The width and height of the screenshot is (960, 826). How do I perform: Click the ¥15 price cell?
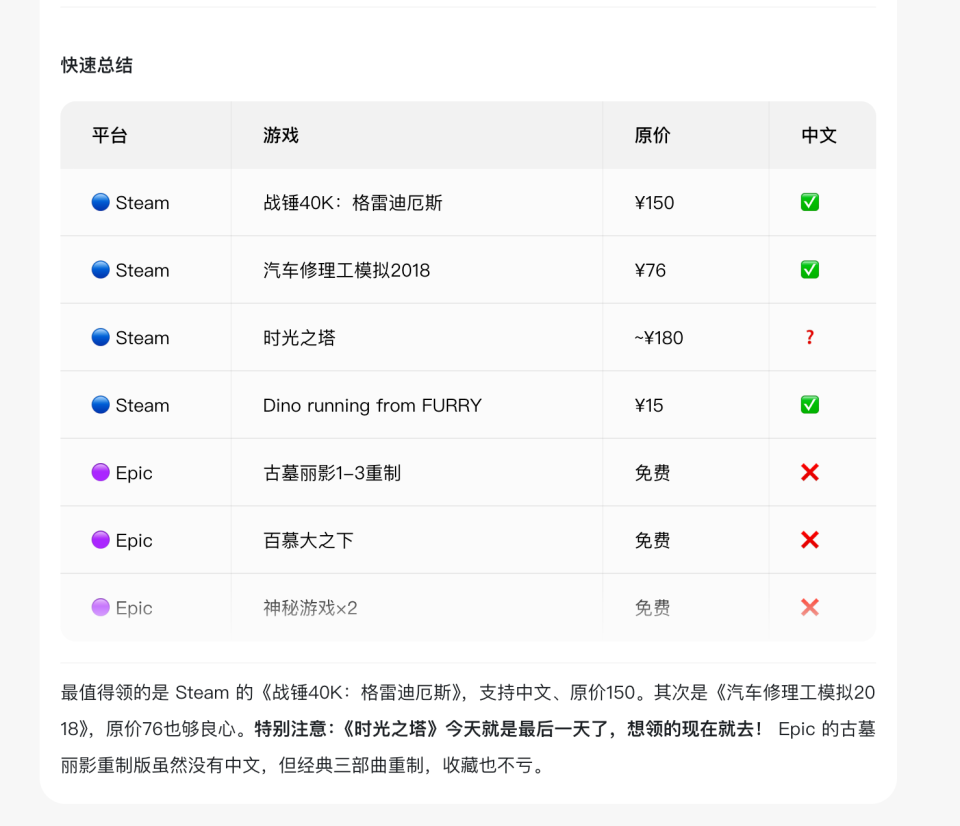648,405
